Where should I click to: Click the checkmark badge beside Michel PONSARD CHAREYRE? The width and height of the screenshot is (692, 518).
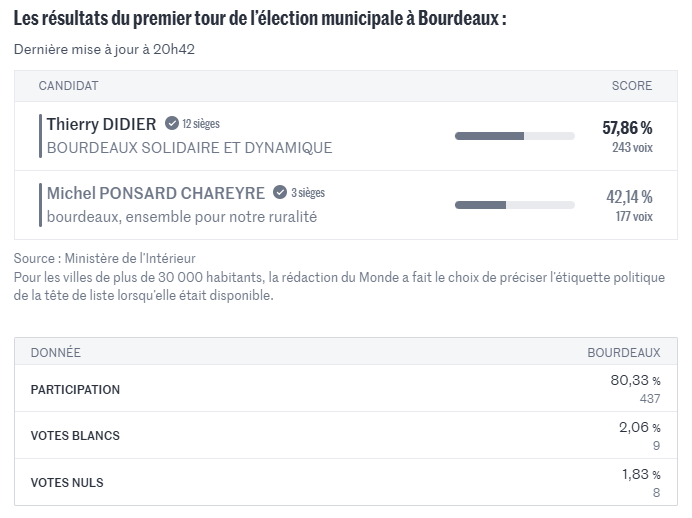280,192
